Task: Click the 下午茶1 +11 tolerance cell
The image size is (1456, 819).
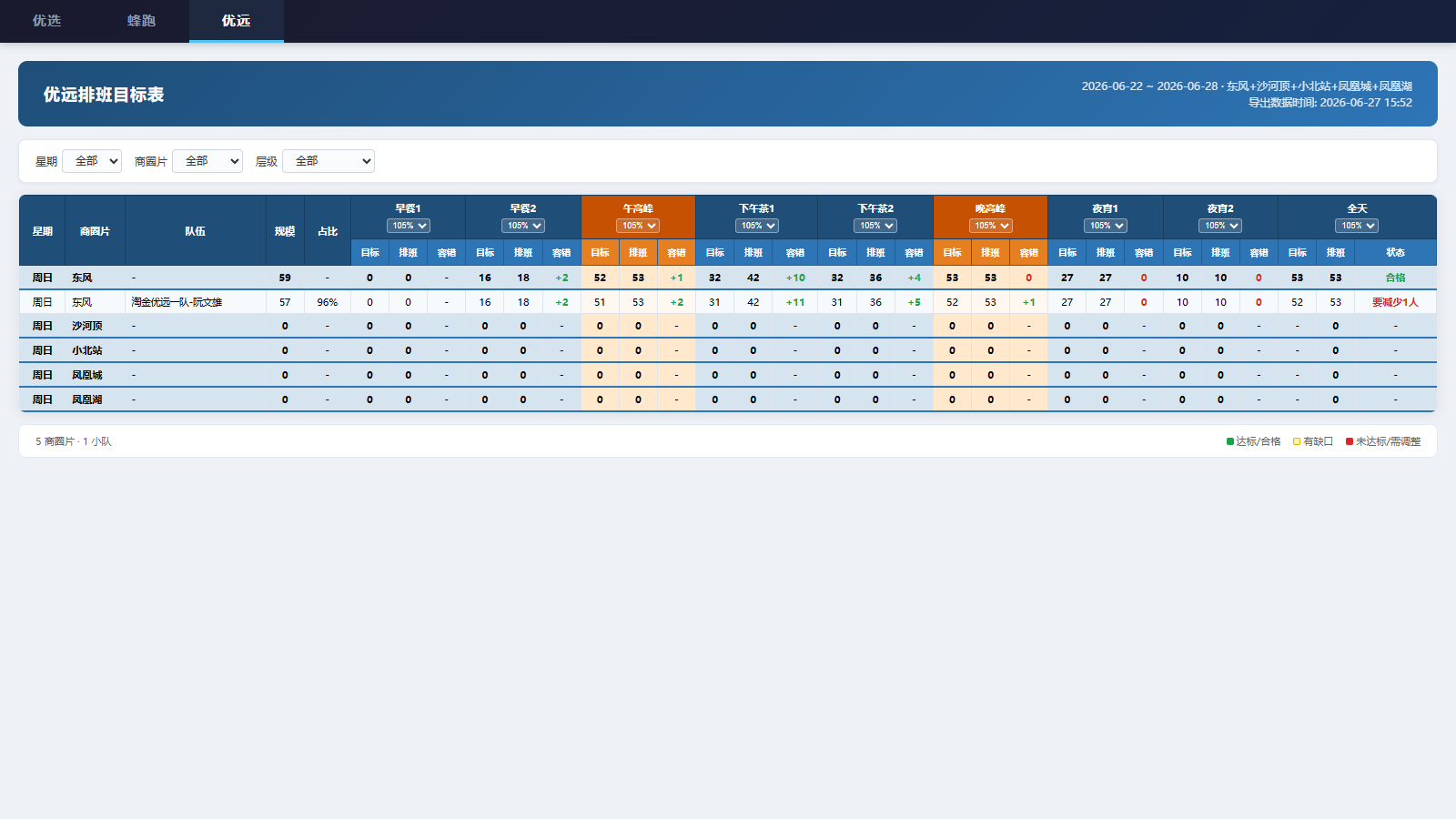Action: click(795, 302)
